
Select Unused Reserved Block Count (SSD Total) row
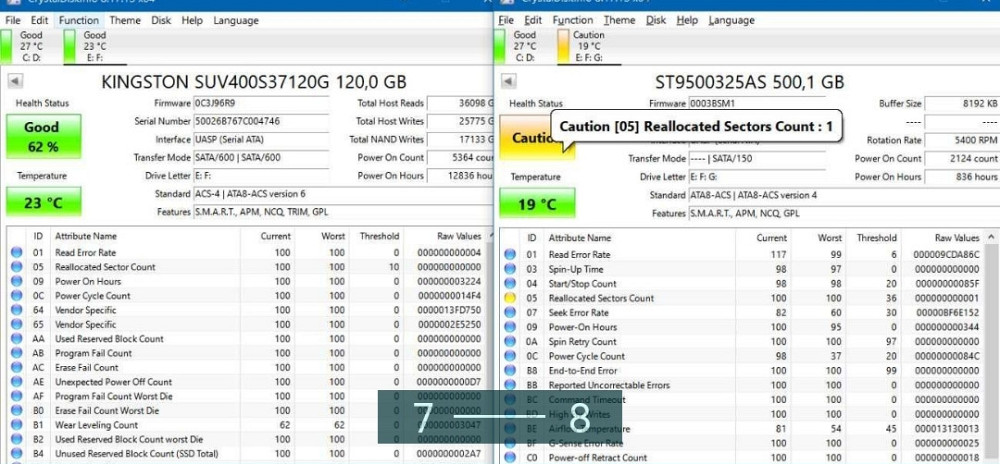click(246, 454)
